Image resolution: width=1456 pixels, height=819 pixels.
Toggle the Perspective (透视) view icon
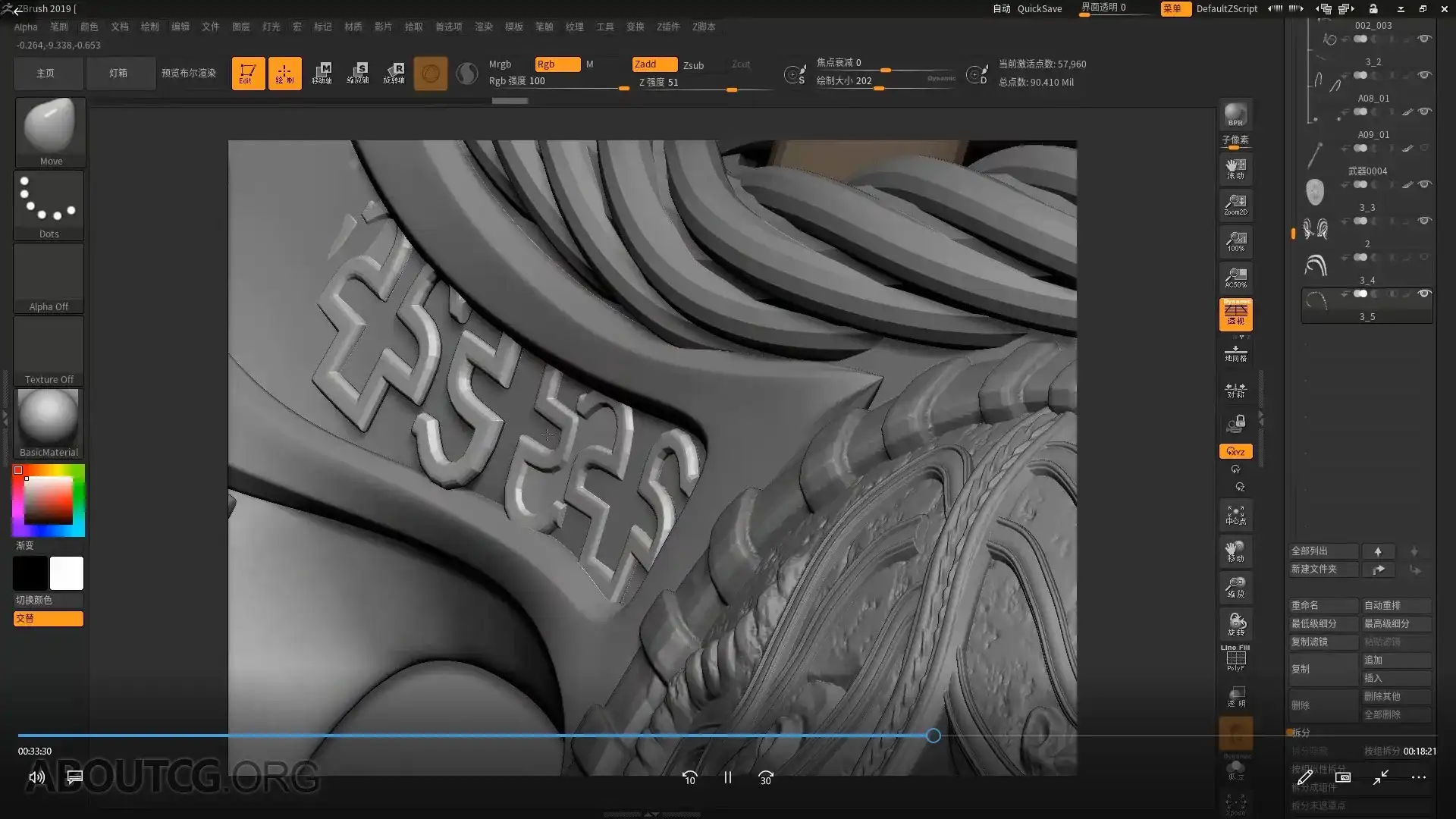1235,314
